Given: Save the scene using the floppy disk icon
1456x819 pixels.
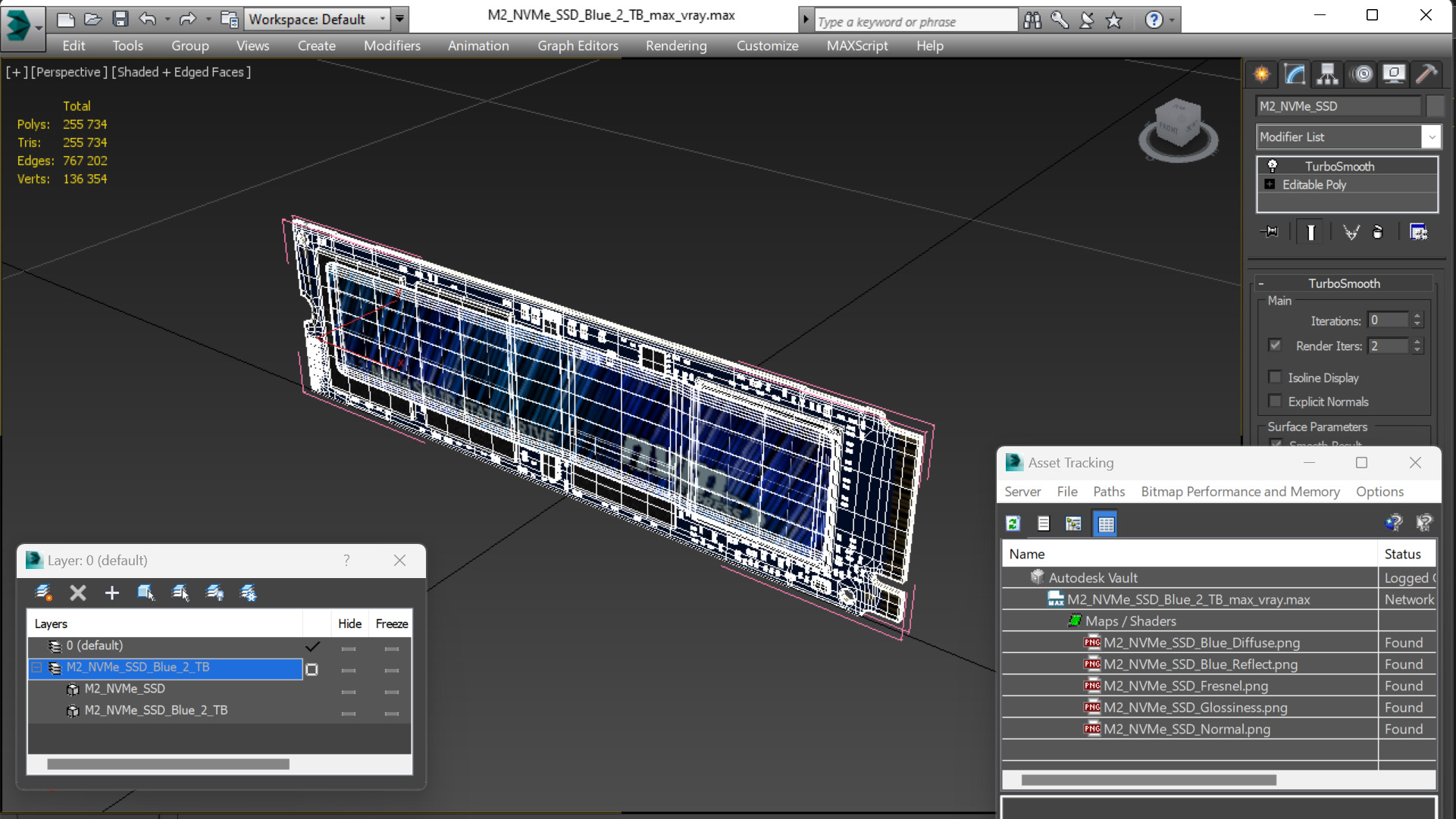Looking at the screenshot, I should click(121, 19).
